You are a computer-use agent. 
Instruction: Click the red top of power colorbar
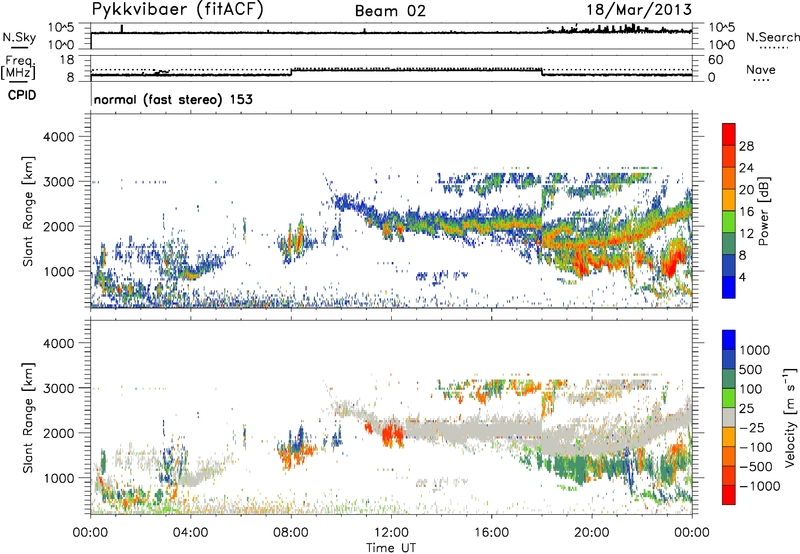tap(729, 134)
